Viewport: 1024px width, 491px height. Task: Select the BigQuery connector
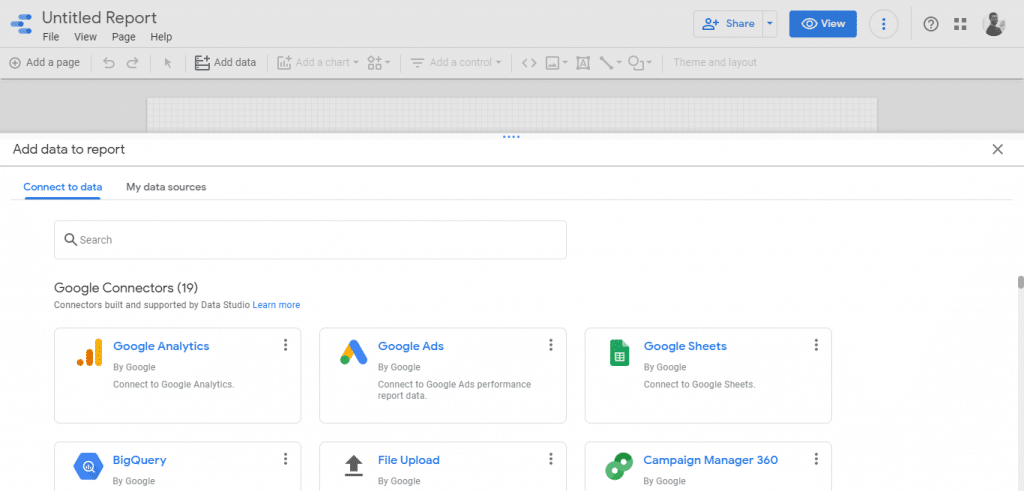coord(178,466)
